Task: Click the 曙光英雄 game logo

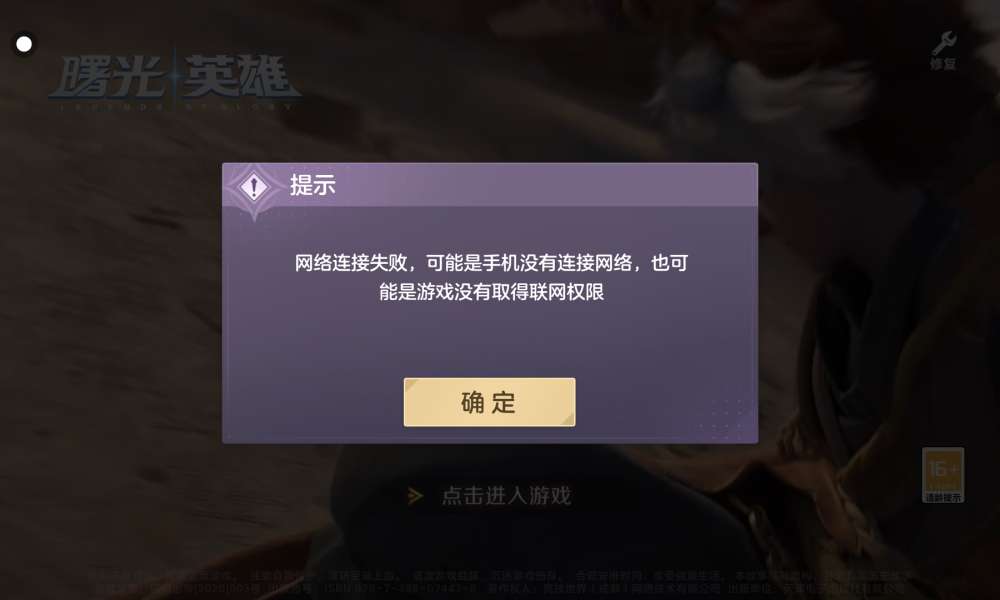Action: [173, 77]
